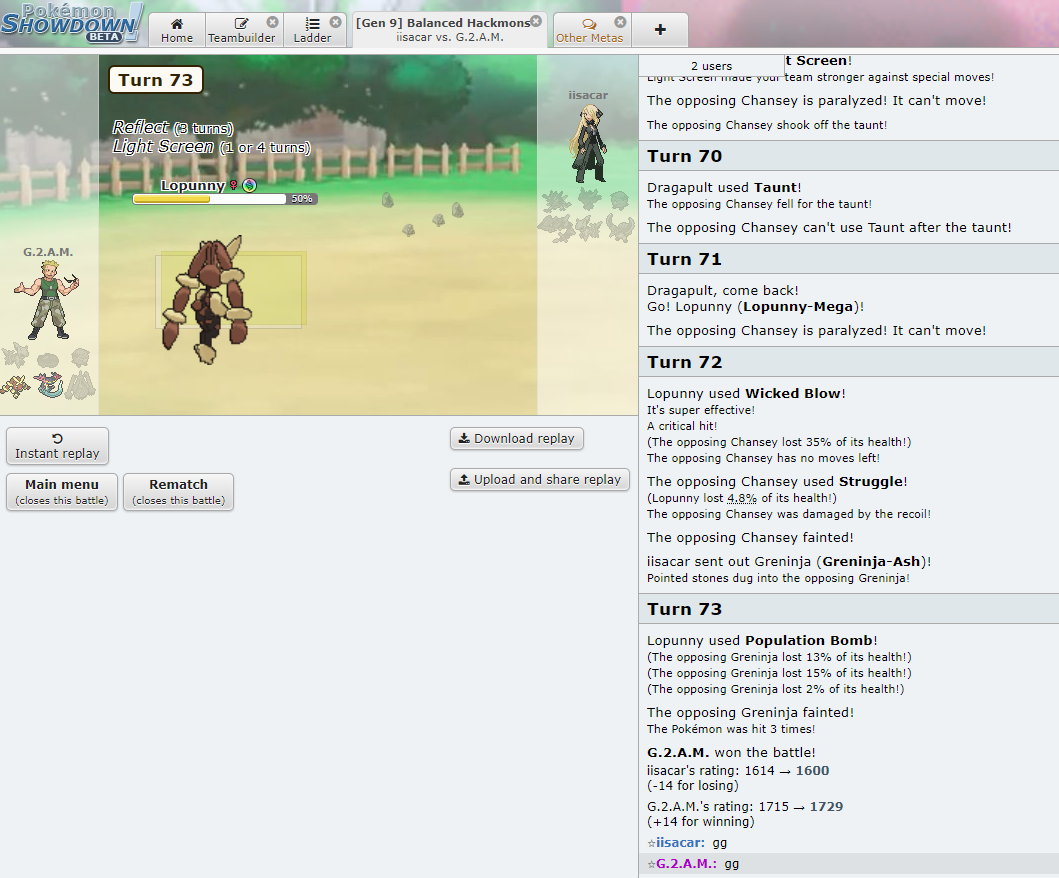This screenshot has width=1059, height=878.
Task: Click the Dragapult icon in G.2.A.M.'s team
Action: point(49,385)
